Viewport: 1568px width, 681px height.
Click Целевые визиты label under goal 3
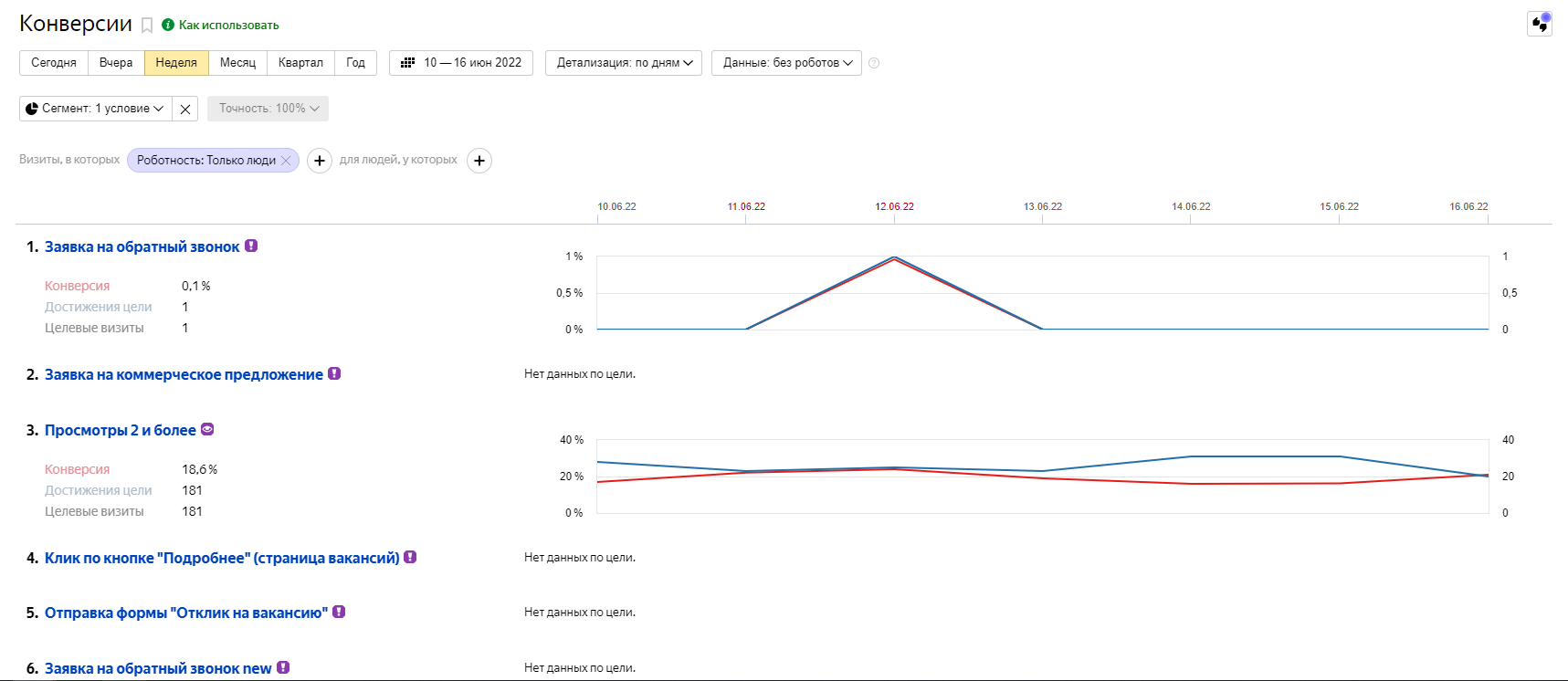pyautogui.click(x=94, y=511)
